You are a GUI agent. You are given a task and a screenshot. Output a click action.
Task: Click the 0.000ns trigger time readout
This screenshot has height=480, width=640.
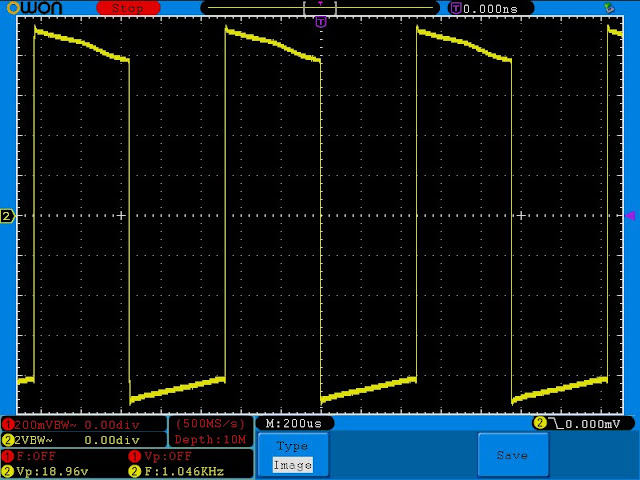(490, 9)
